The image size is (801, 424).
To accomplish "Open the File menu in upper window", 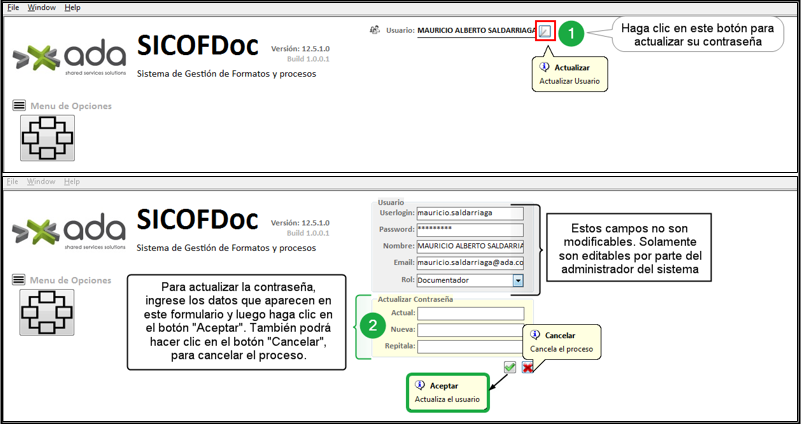I will click(x=13, y=7).
